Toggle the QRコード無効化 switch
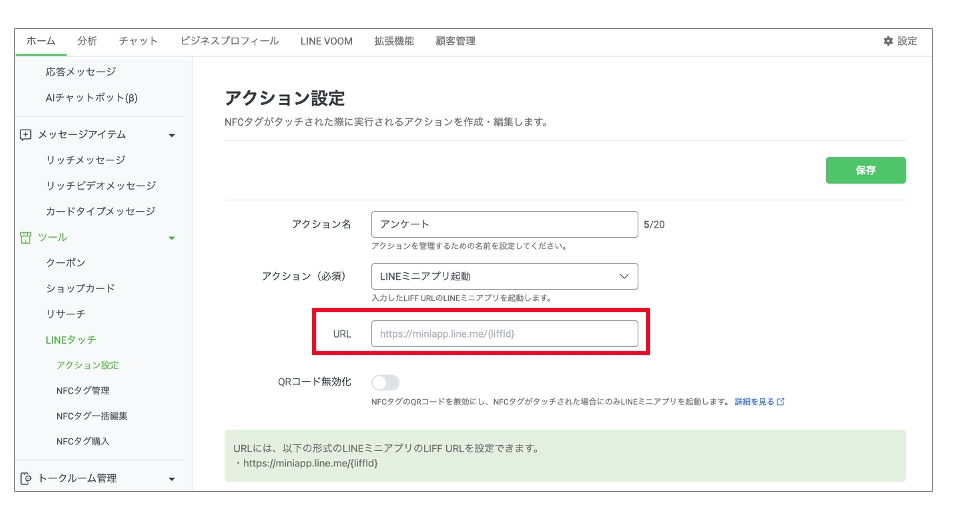Screen dimensions: 953x511 coord(385,382)
